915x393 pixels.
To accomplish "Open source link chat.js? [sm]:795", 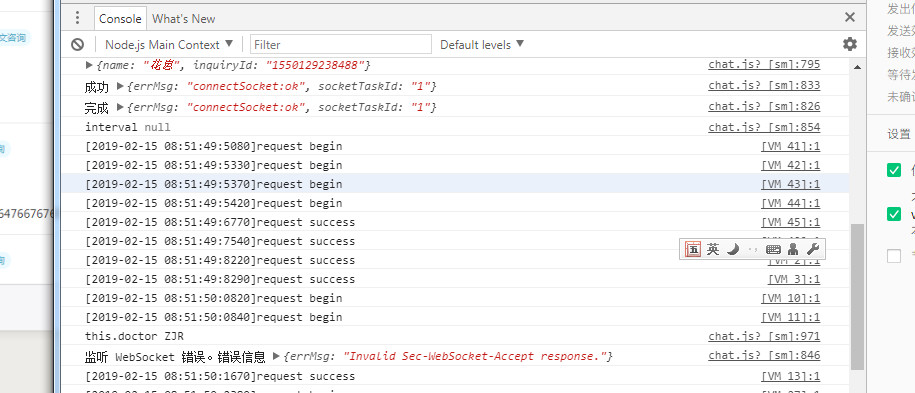I will (764, 65).
